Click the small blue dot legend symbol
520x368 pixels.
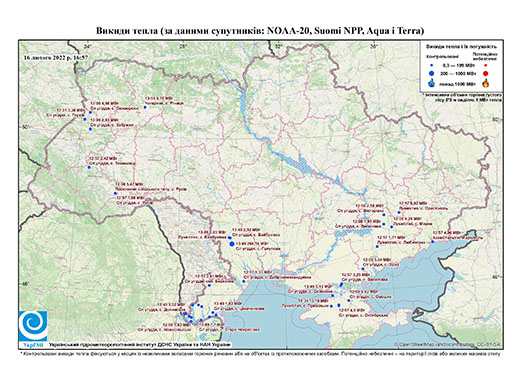[432, 66]
